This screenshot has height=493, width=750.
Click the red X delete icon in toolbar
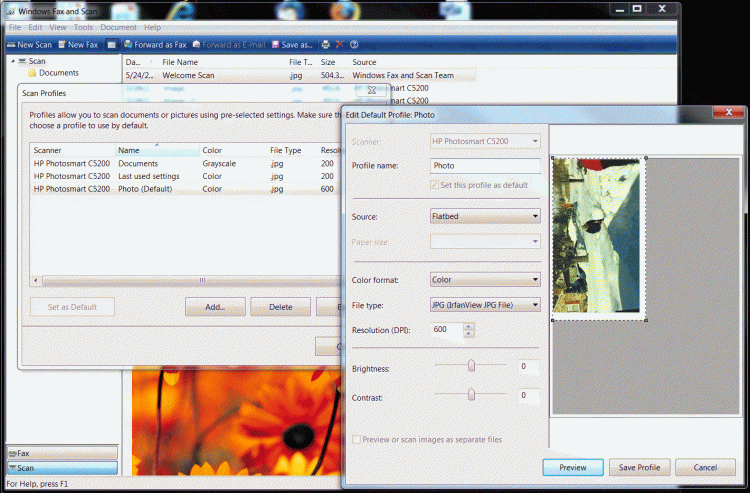click(340, 44)
